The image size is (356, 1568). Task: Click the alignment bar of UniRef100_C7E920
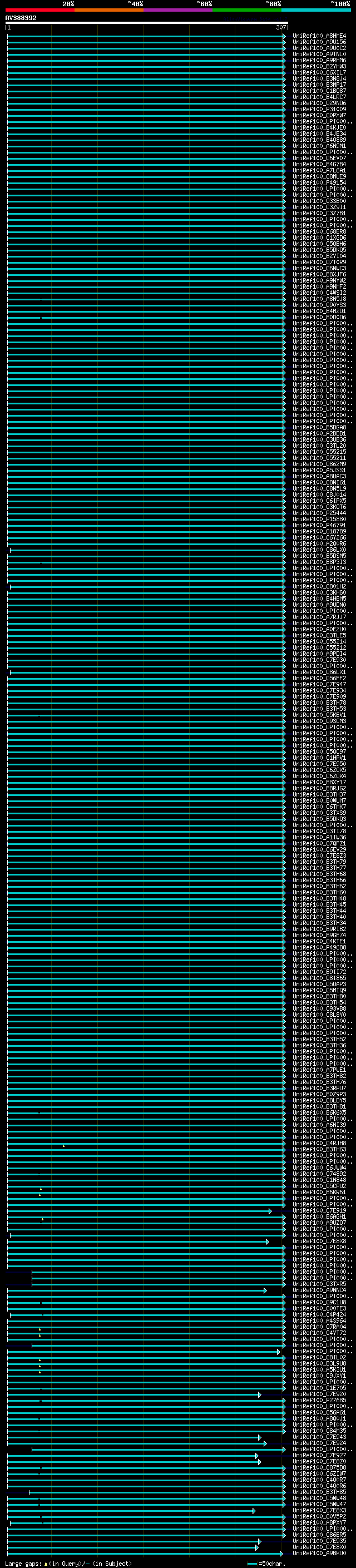click(x=134, y=1394)
